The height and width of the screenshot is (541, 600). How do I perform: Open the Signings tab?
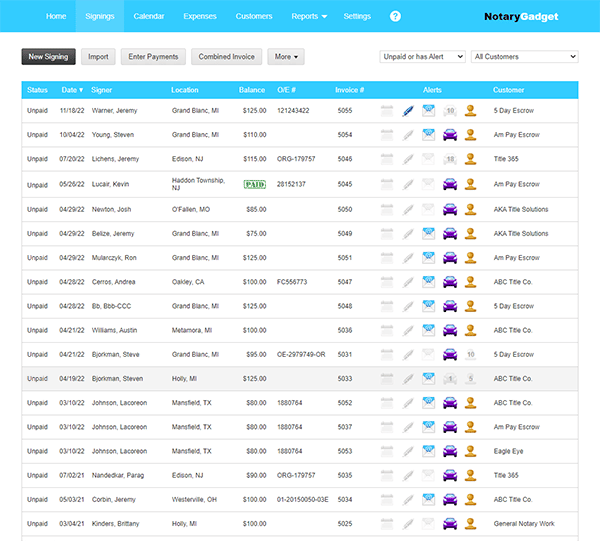pyautogui.click(x=100, y=16)
